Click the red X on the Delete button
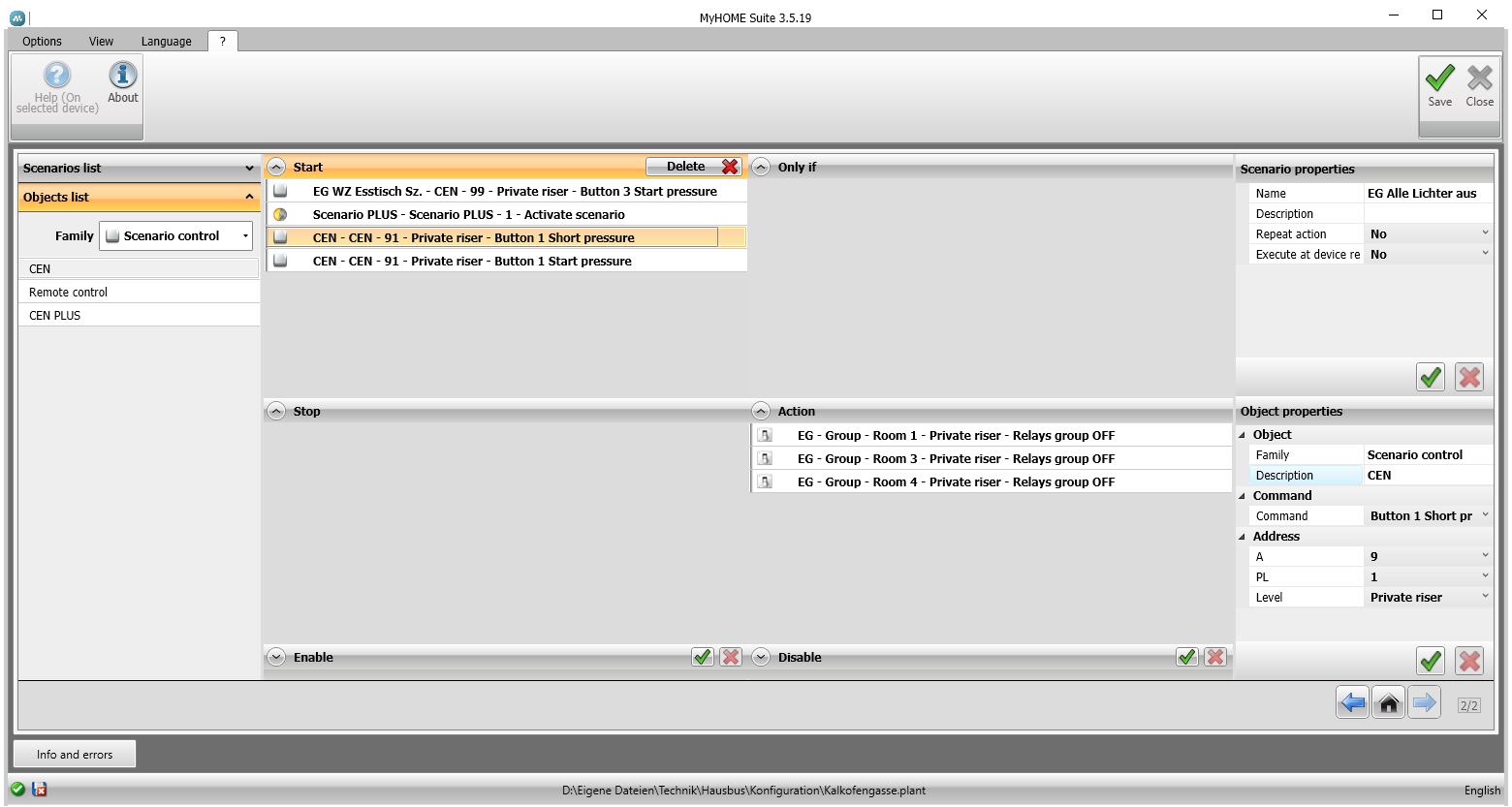The image size is (1512, 807). pyautogui.click(x=730, y=167)
